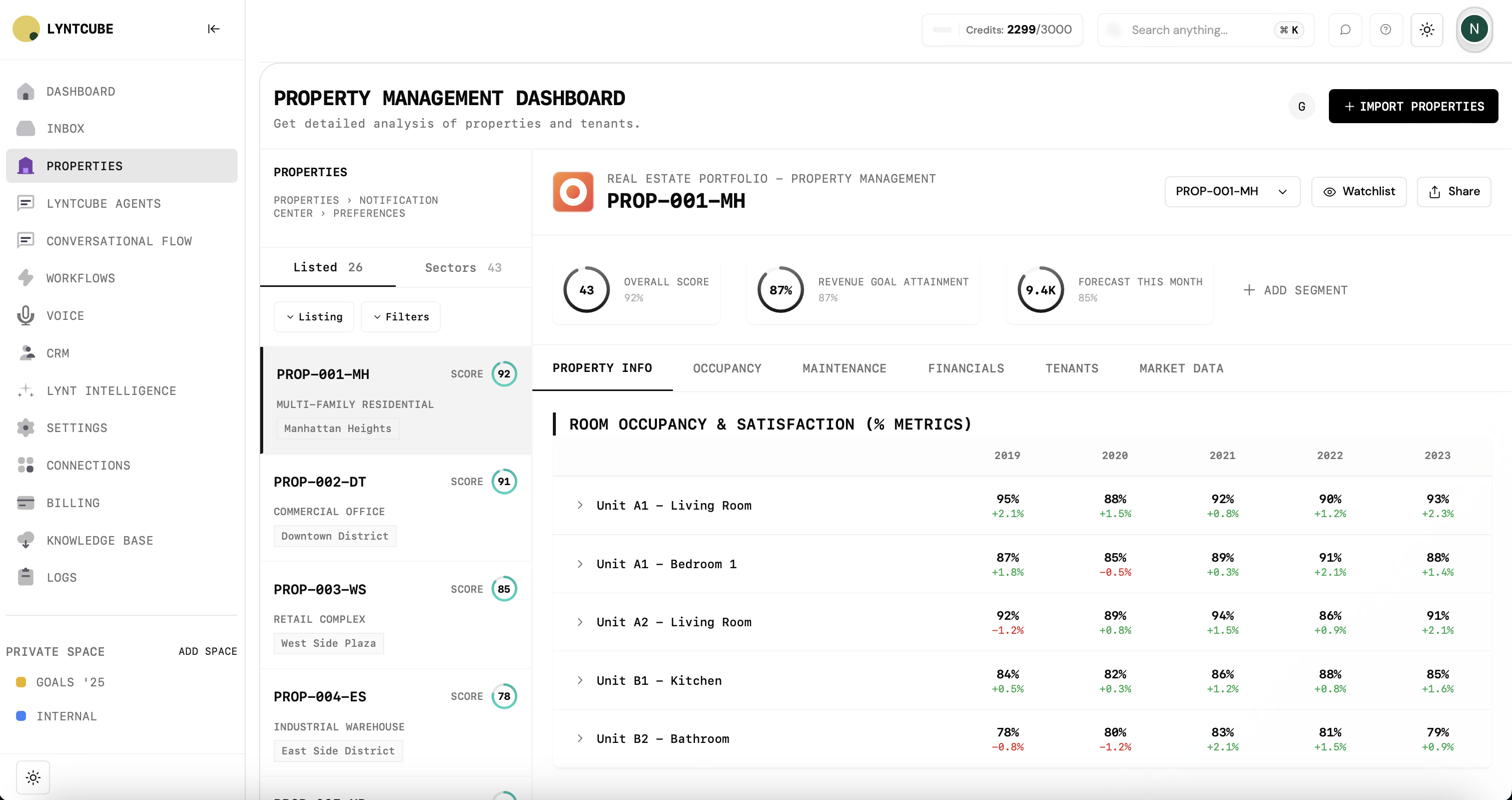Click the help question mark icon

click(x=1385, y=30)
